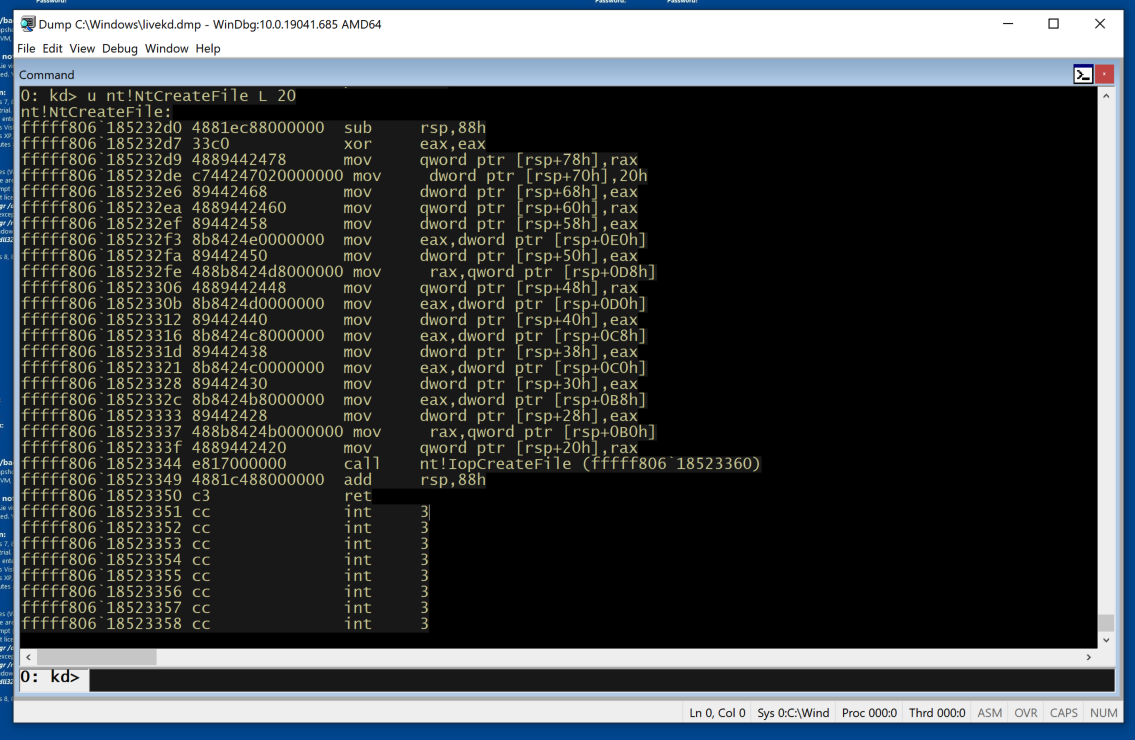Toggle ASM mode in status bar
1135x740 pixels.
[990, 713]
